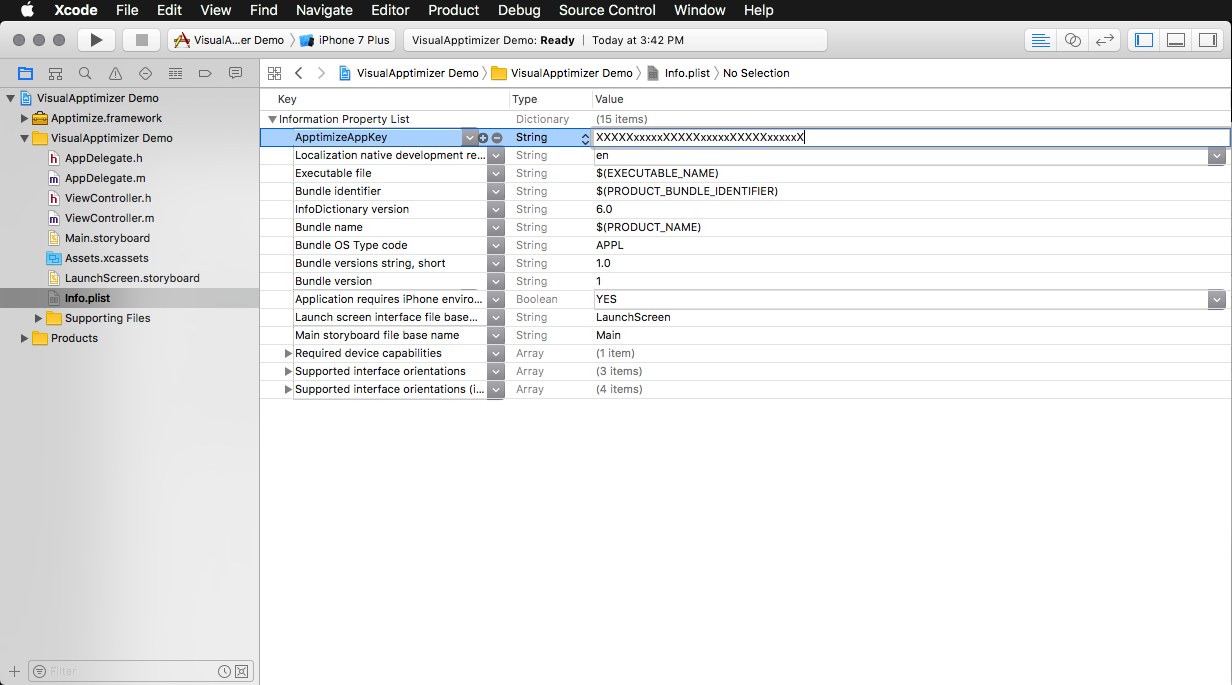The width and height of the screenshot is (1232, 685).
Task: Add a row after ApptimizeAppKey
Action: [484, 138]
